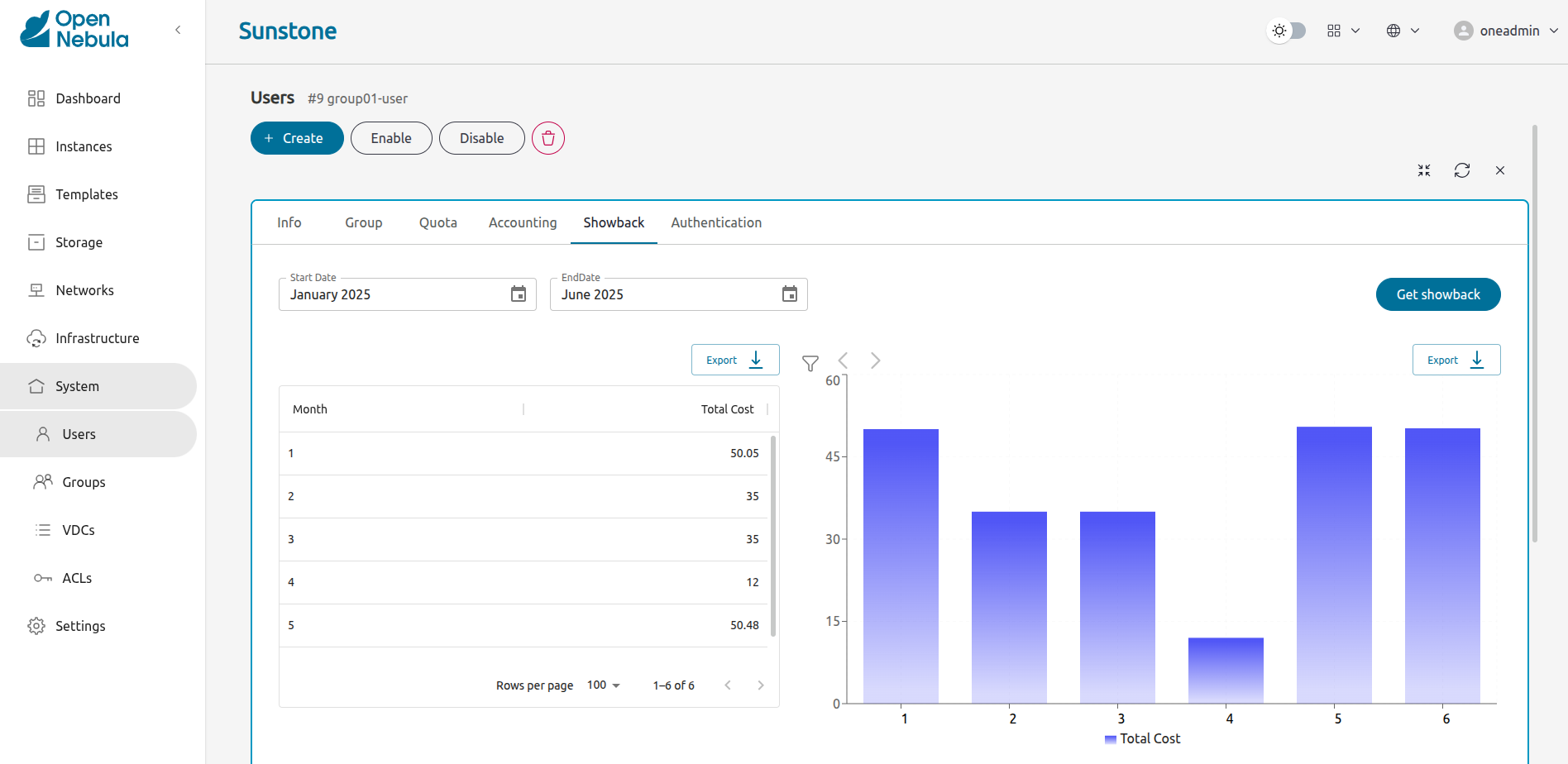Open the rows per page dropdown
1568x764 pixels.
click(x=603, y=685)
